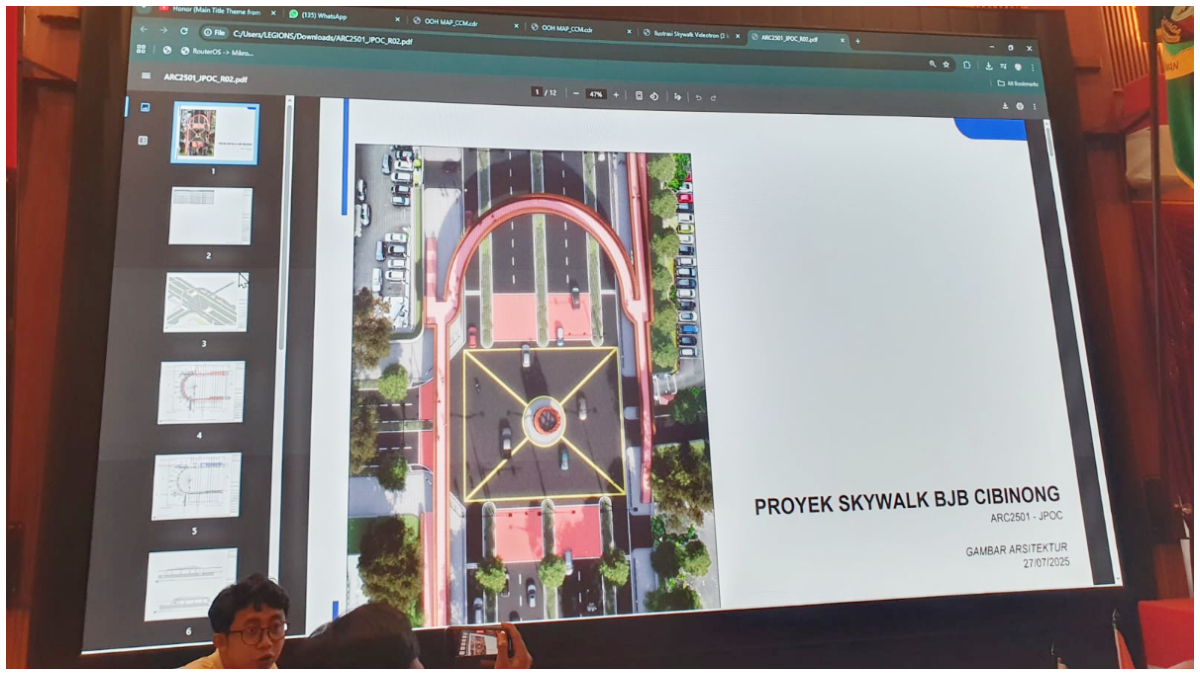
Task: Close the WhatsApp tab
Action: point(397,19)
